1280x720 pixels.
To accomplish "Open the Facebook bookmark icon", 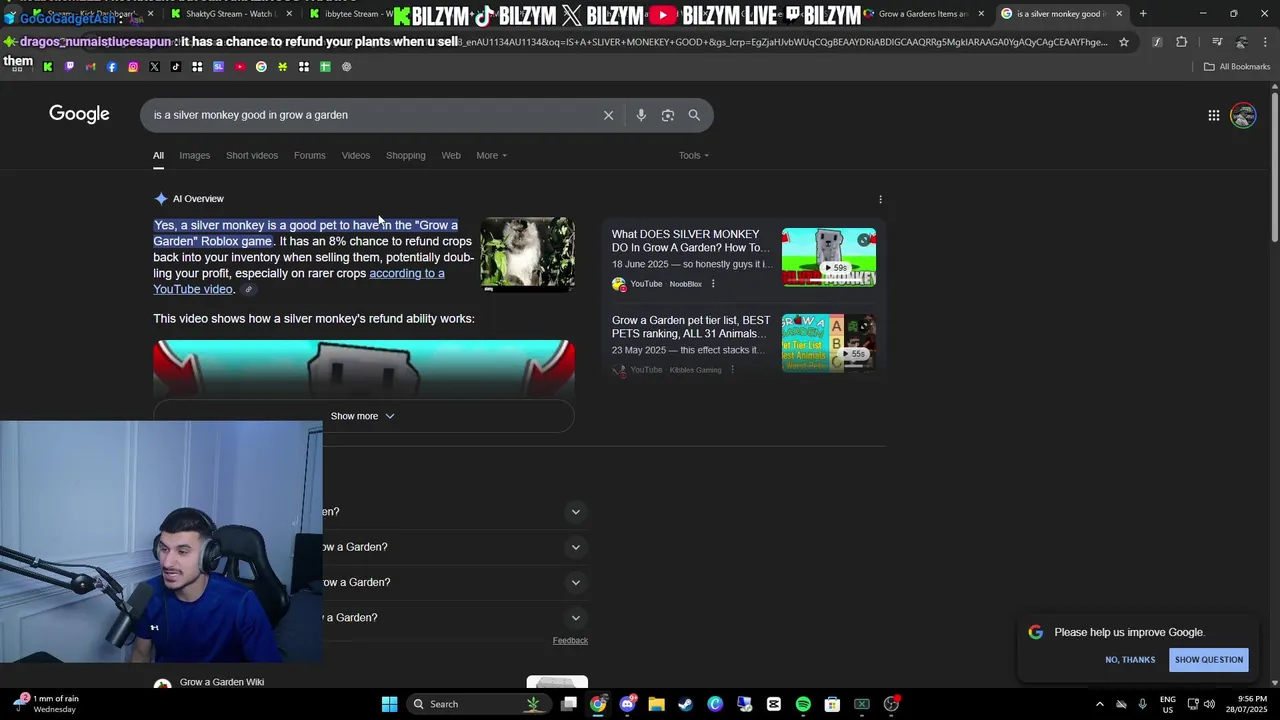I will point(111,67).
